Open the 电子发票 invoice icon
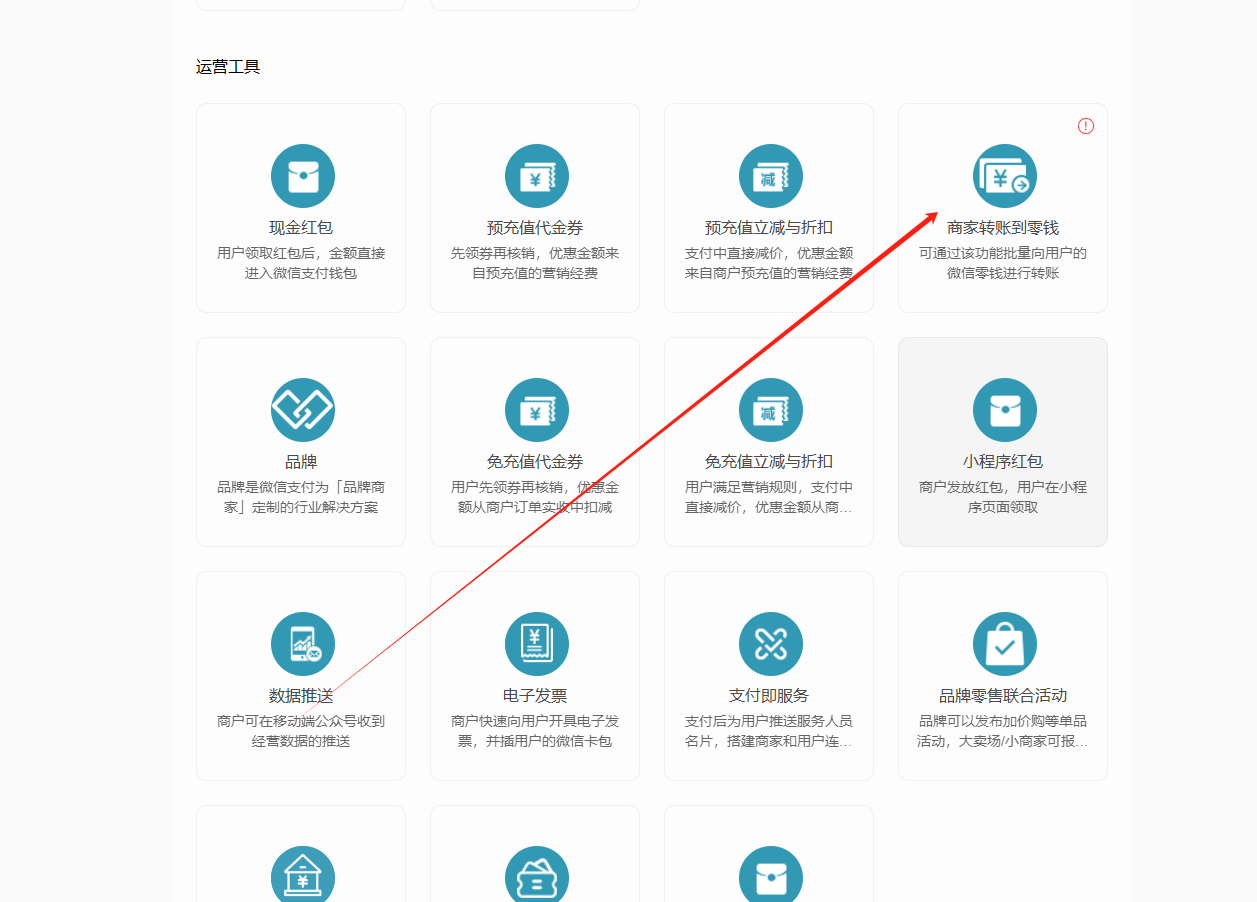Viewport: 1257px width, 902px height. pyautogui.click(x=536, y=644)
